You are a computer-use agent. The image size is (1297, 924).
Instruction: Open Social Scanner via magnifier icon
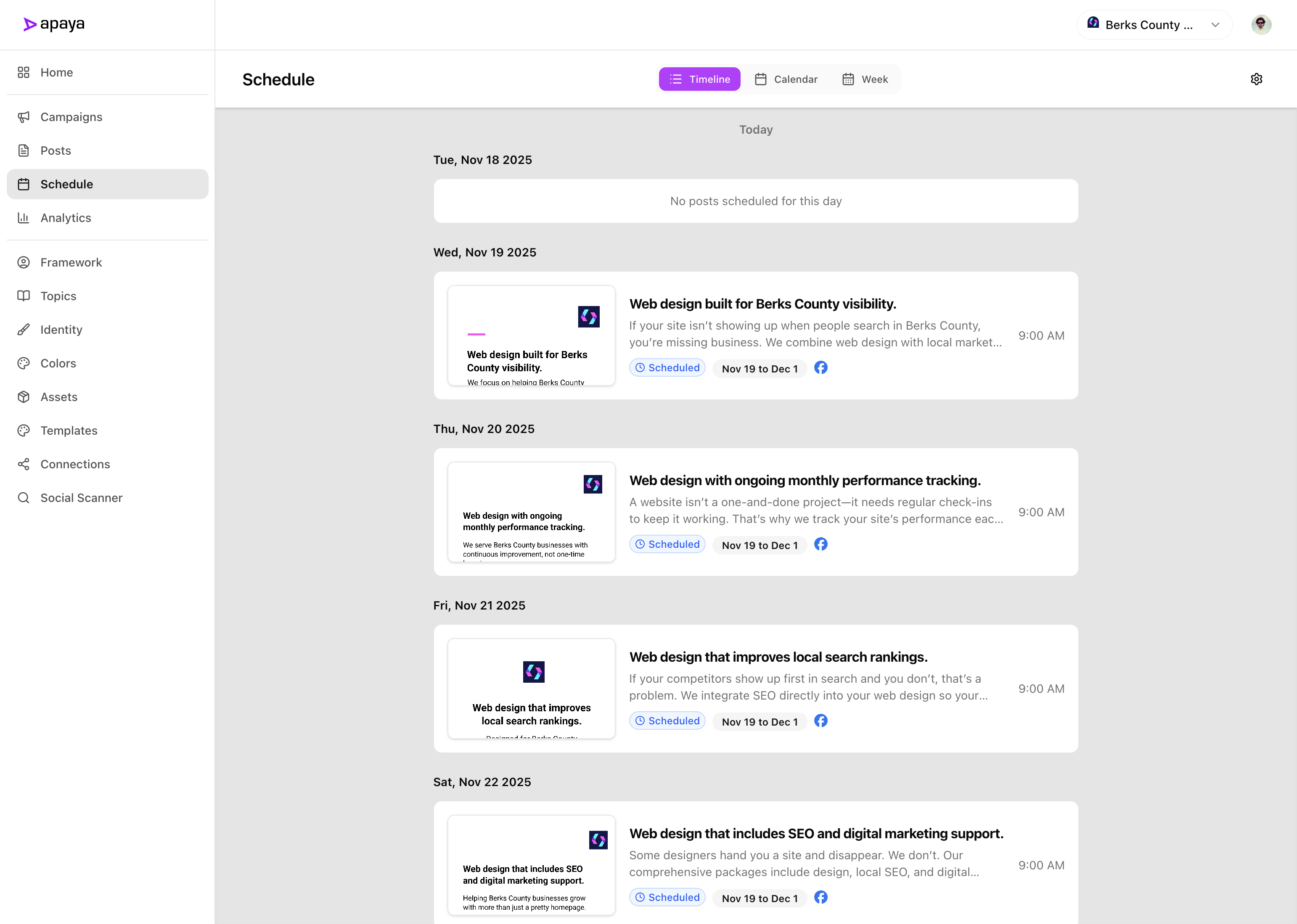(x=23, y=498)
